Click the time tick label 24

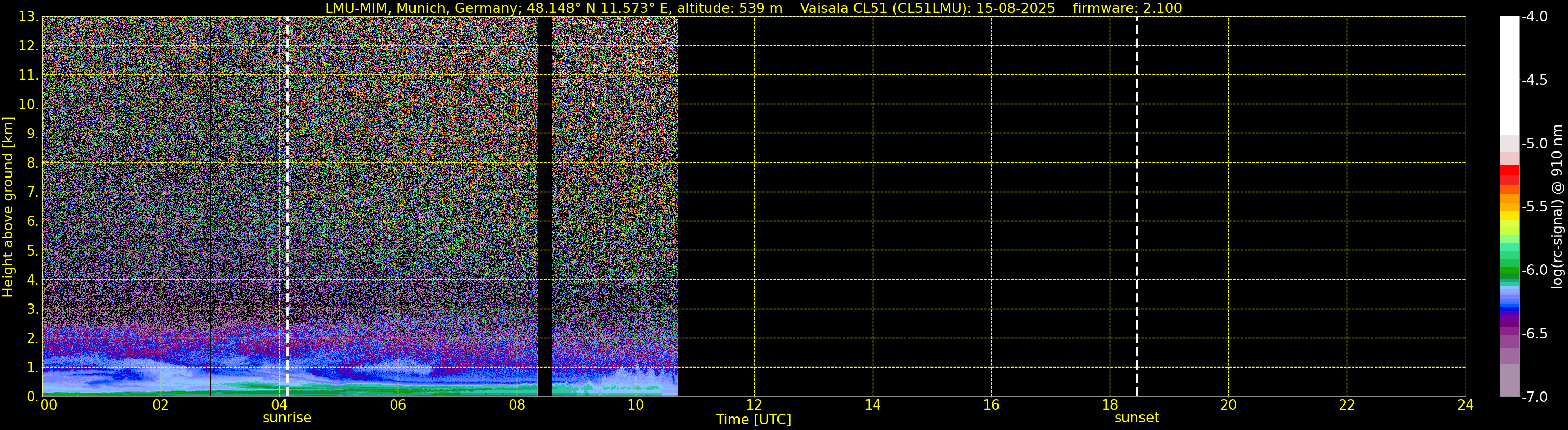coord(1466,405)
